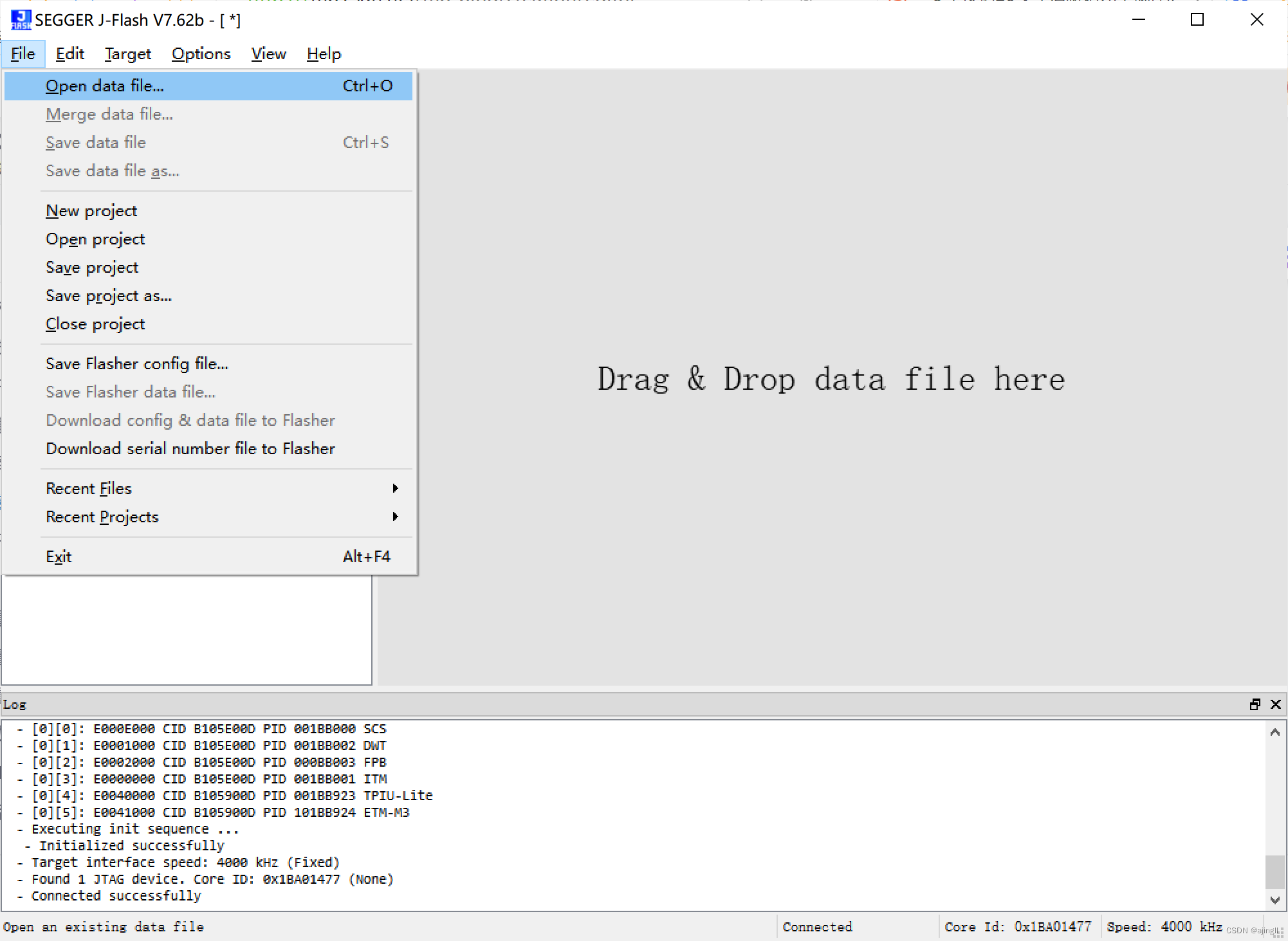Click the Log scrollbar up arrow
This screenshot has height=941, width=1288.
click(1274, 732)
